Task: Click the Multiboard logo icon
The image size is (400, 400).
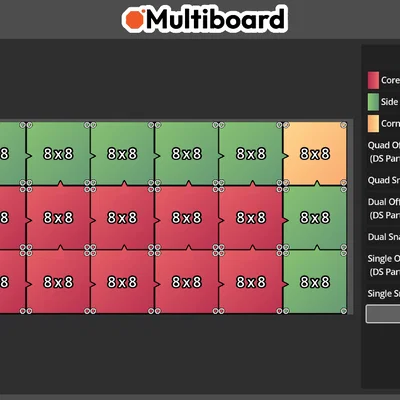Action: point(134,19)
